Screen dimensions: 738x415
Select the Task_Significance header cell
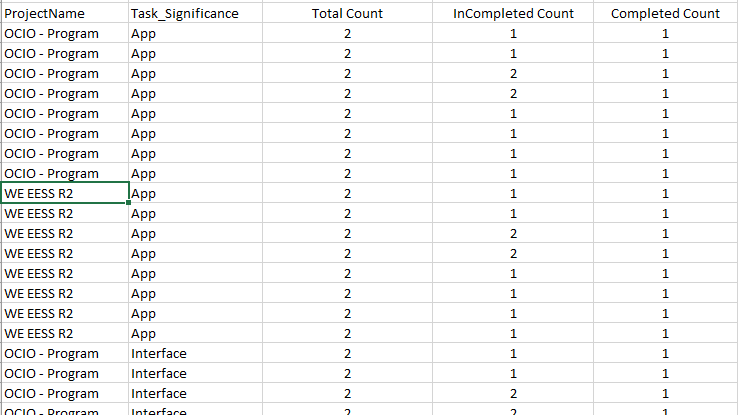click(x=195, y=13)
